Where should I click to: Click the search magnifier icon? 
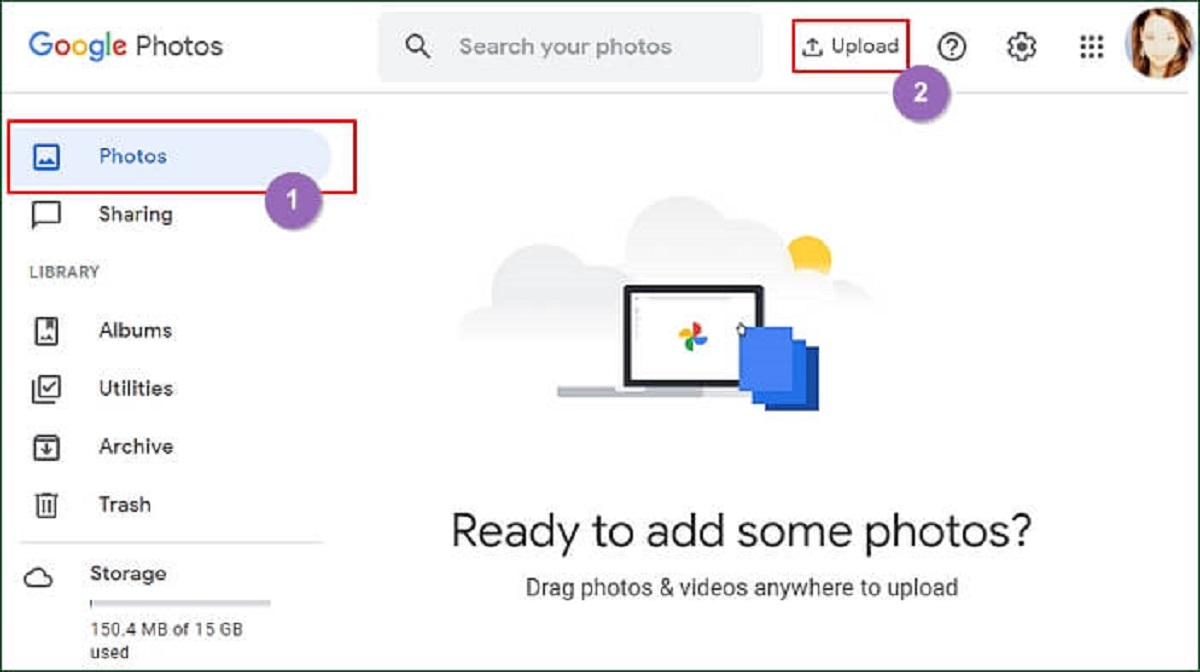(x=418, y=46)
